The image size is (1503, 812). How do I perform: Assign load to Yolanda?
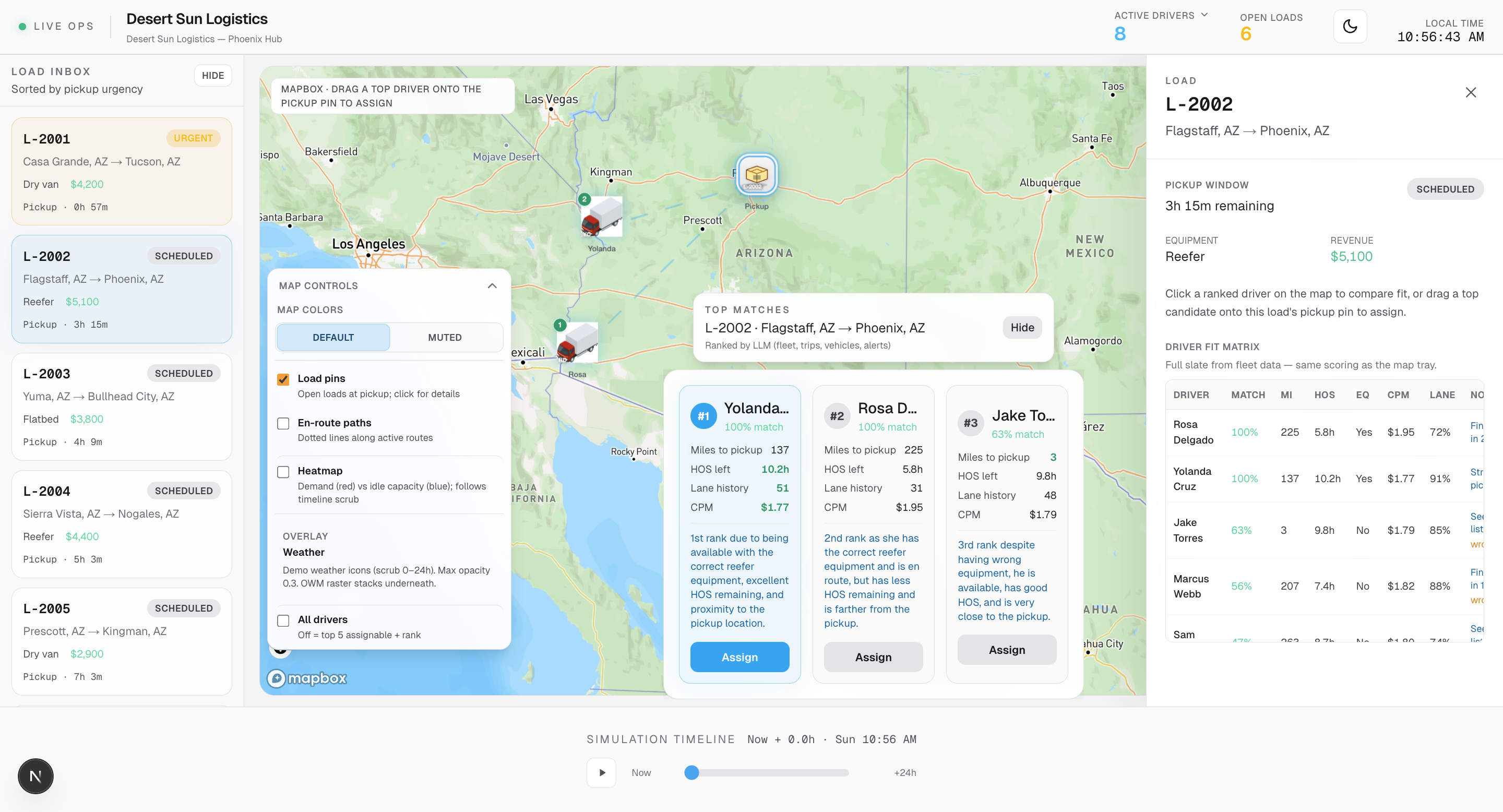pyautogui.click(x=739, y=657)
